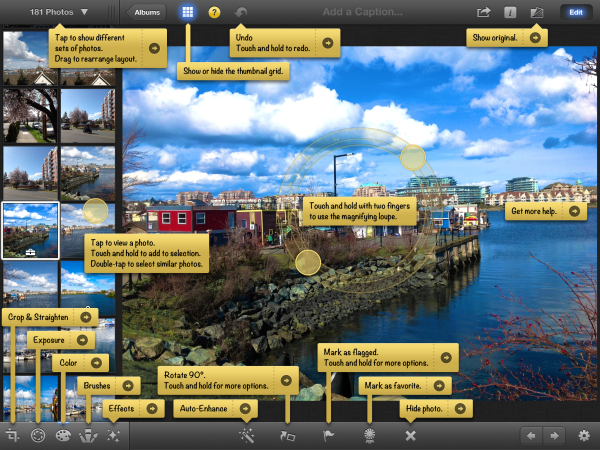The width and height of the screenshot is (600, 450).
Task: Toggle the Edit button
Action: [x=576, y=12]
